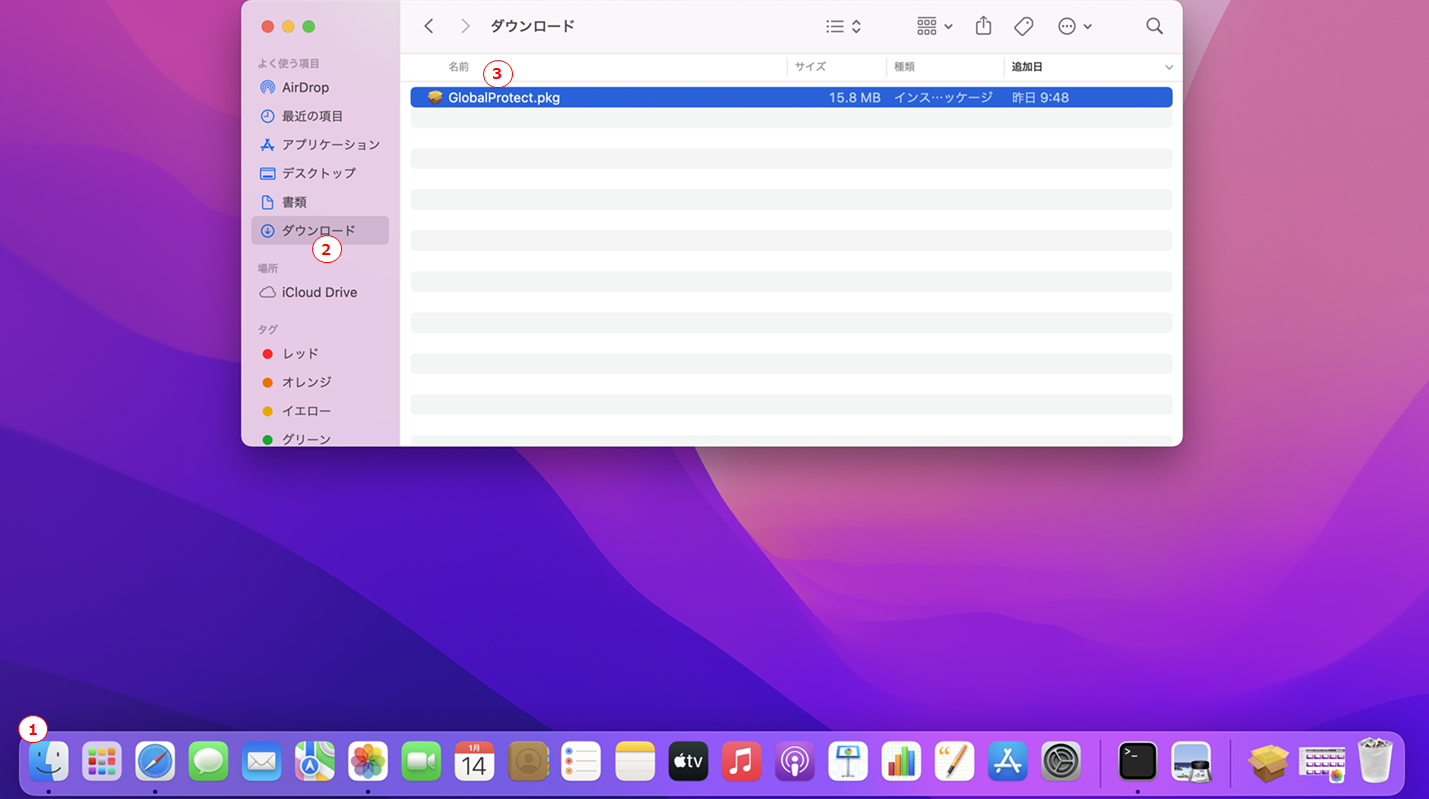Toggle sort direction on 追加日 column chevron
This screenshot has width=1429, height=799.
[1168, 67]
